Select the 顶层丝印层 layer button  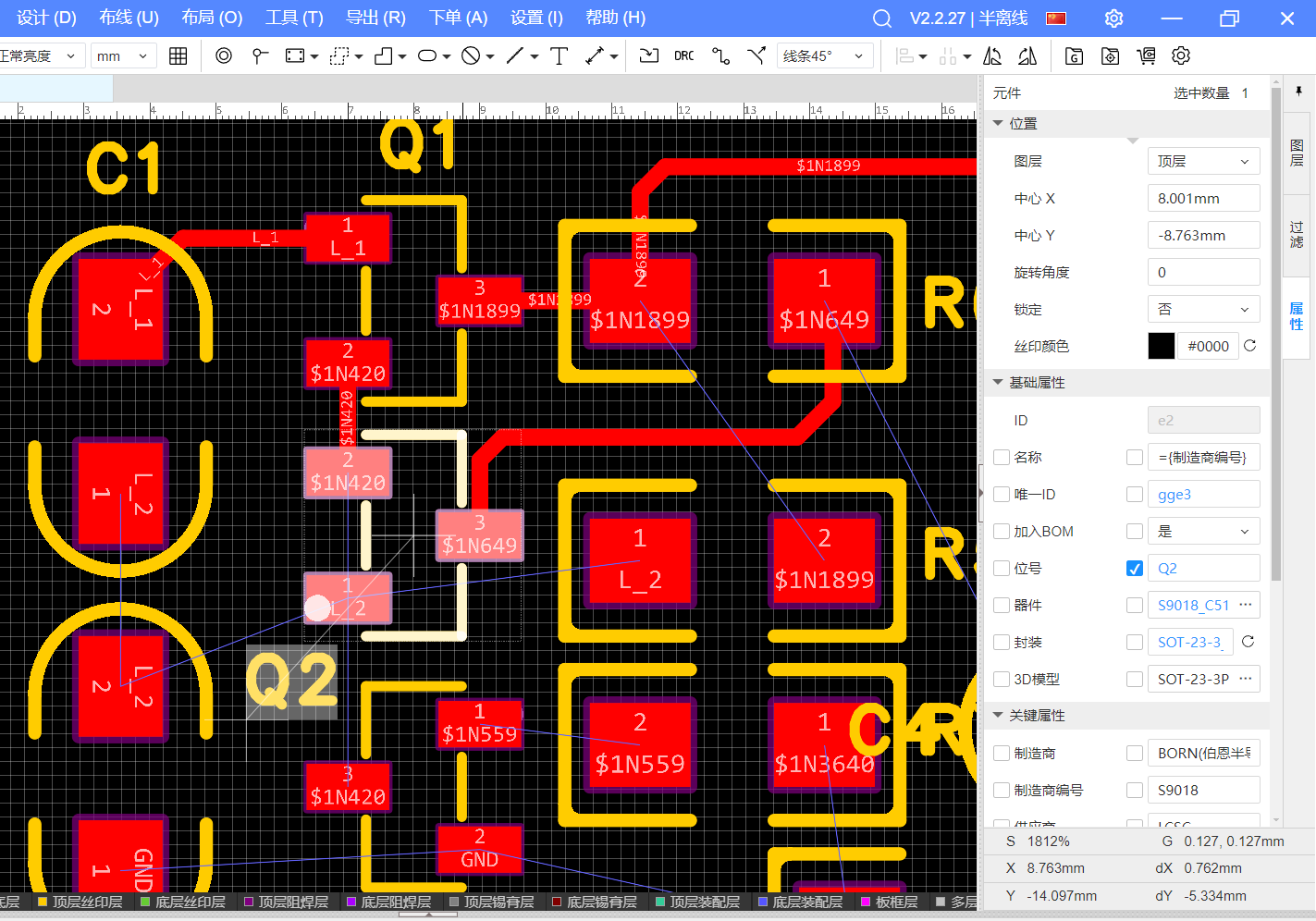pos(80,902)
